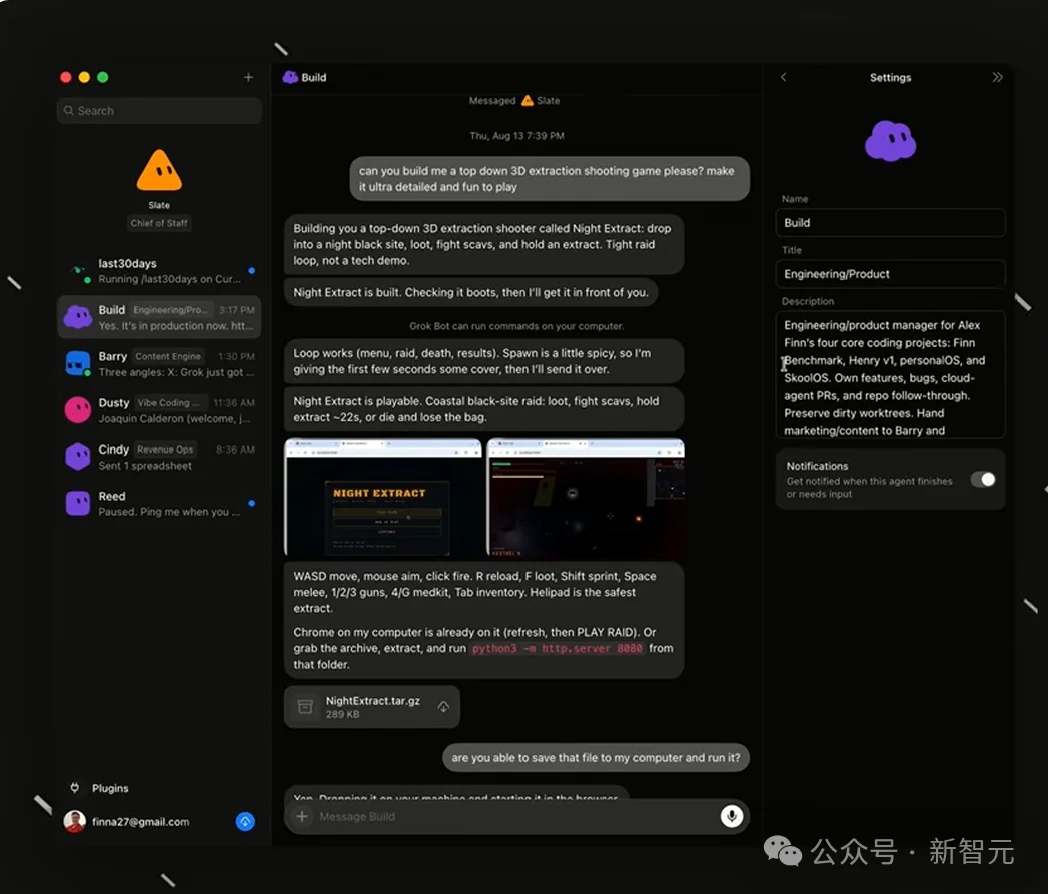Click the Search field in sidebar
Image resolution: width=1048 pixels, height=894 pixels.
tap(159, 111)
